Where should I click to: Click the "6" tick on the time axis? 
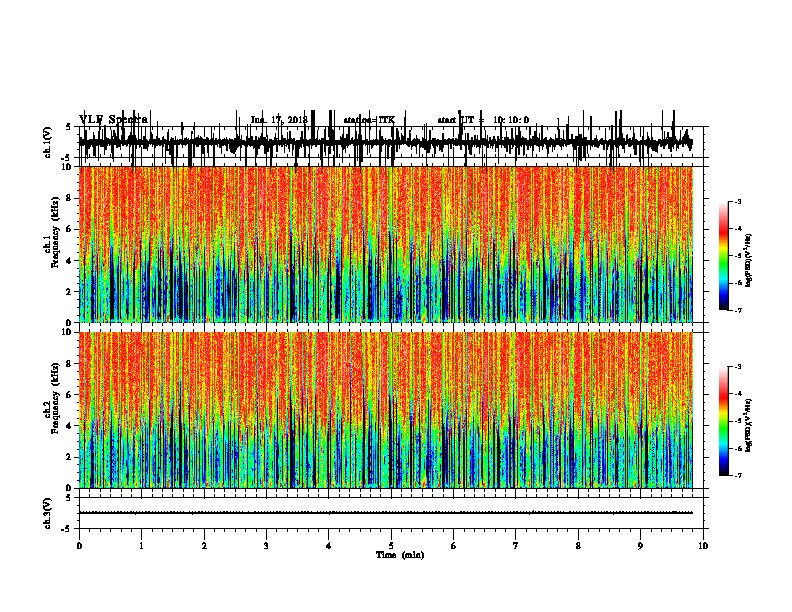point(454,546)
